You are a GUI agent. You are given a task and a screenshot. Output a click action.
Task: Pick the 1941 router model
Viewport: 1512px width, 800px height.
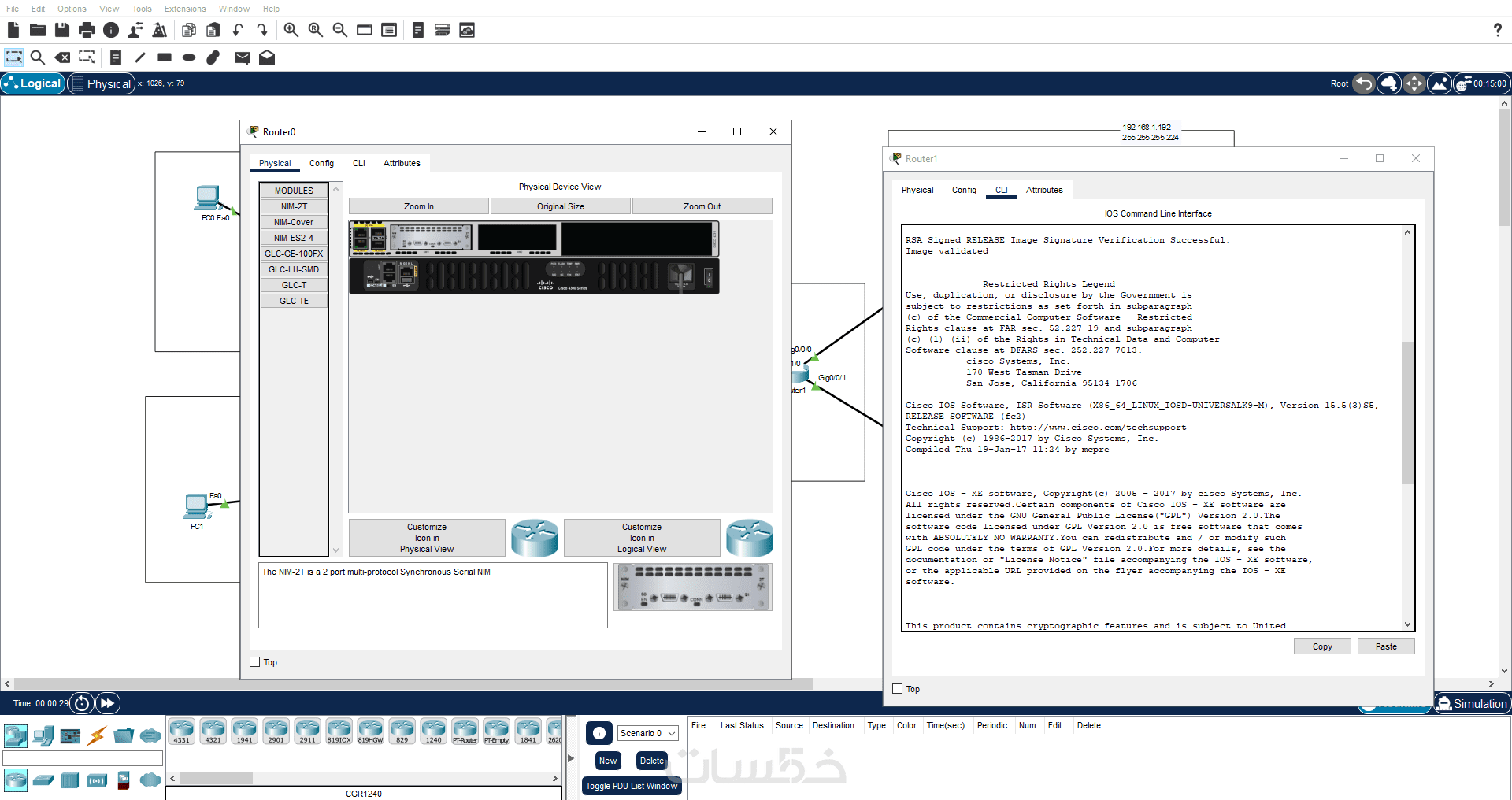pos(244,731)
